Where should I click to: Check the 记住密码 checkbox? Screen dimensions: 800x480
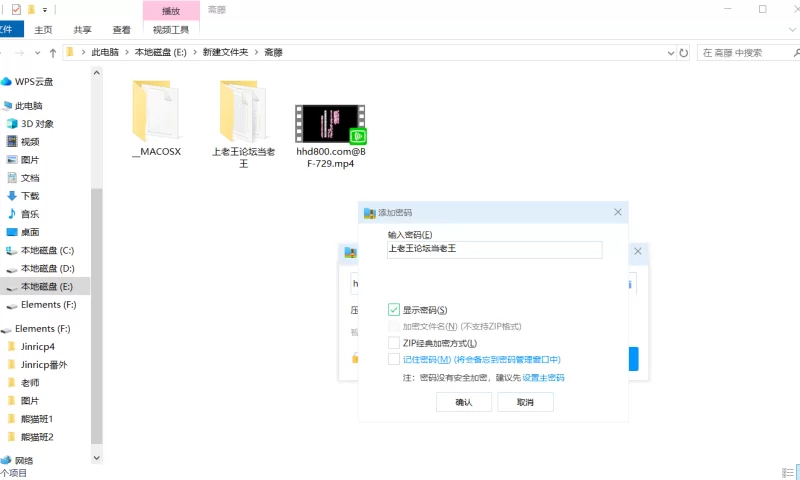pos(393,359)
